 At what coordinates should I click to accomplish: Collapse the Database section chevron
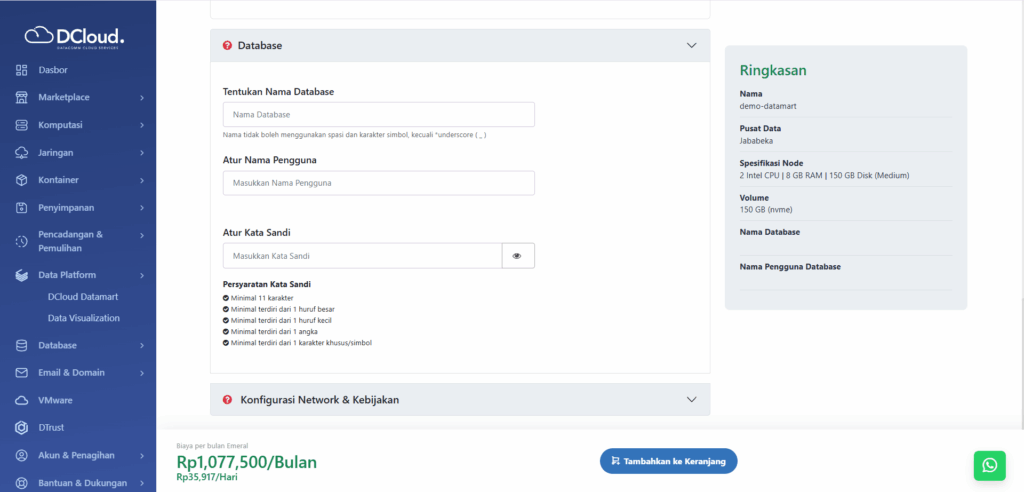(691, 45)
